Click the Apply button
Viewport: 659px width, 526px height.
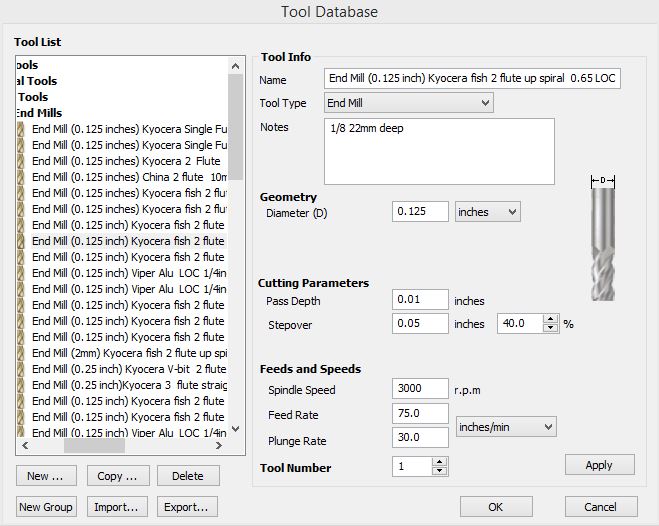599,465
